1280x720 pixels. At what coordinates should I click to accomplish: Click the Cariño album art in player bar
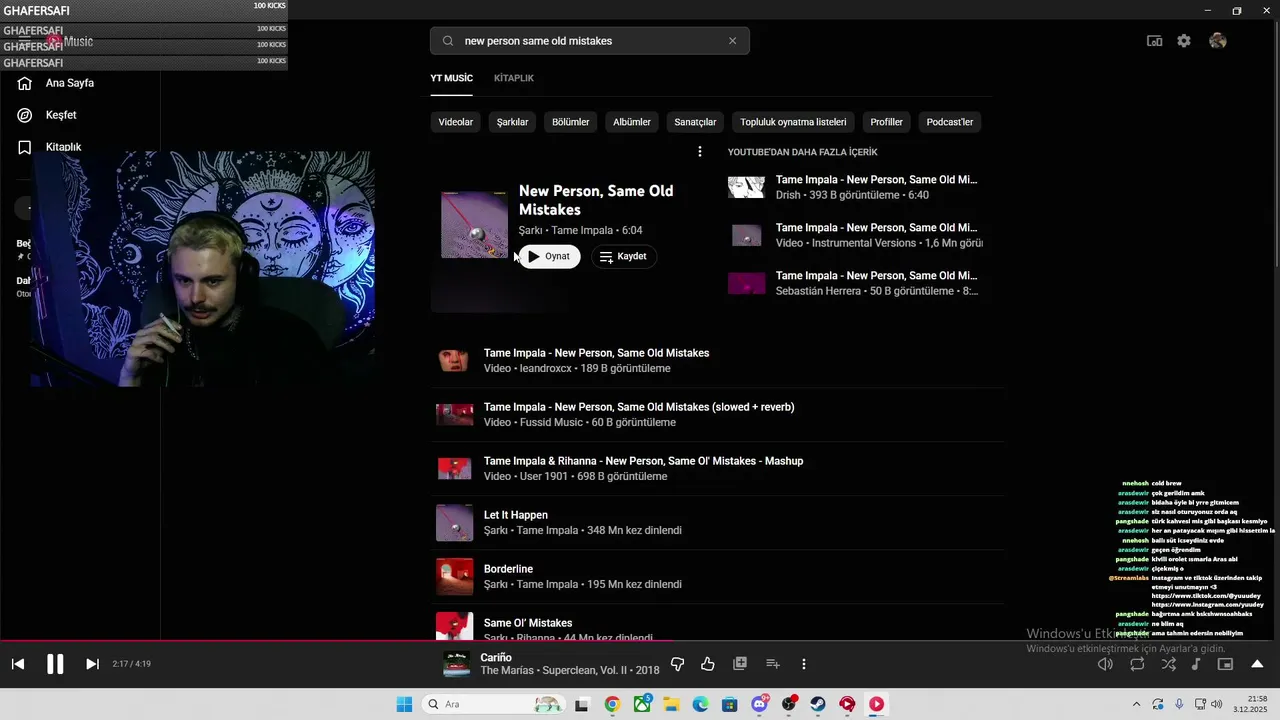pos(457,664)
